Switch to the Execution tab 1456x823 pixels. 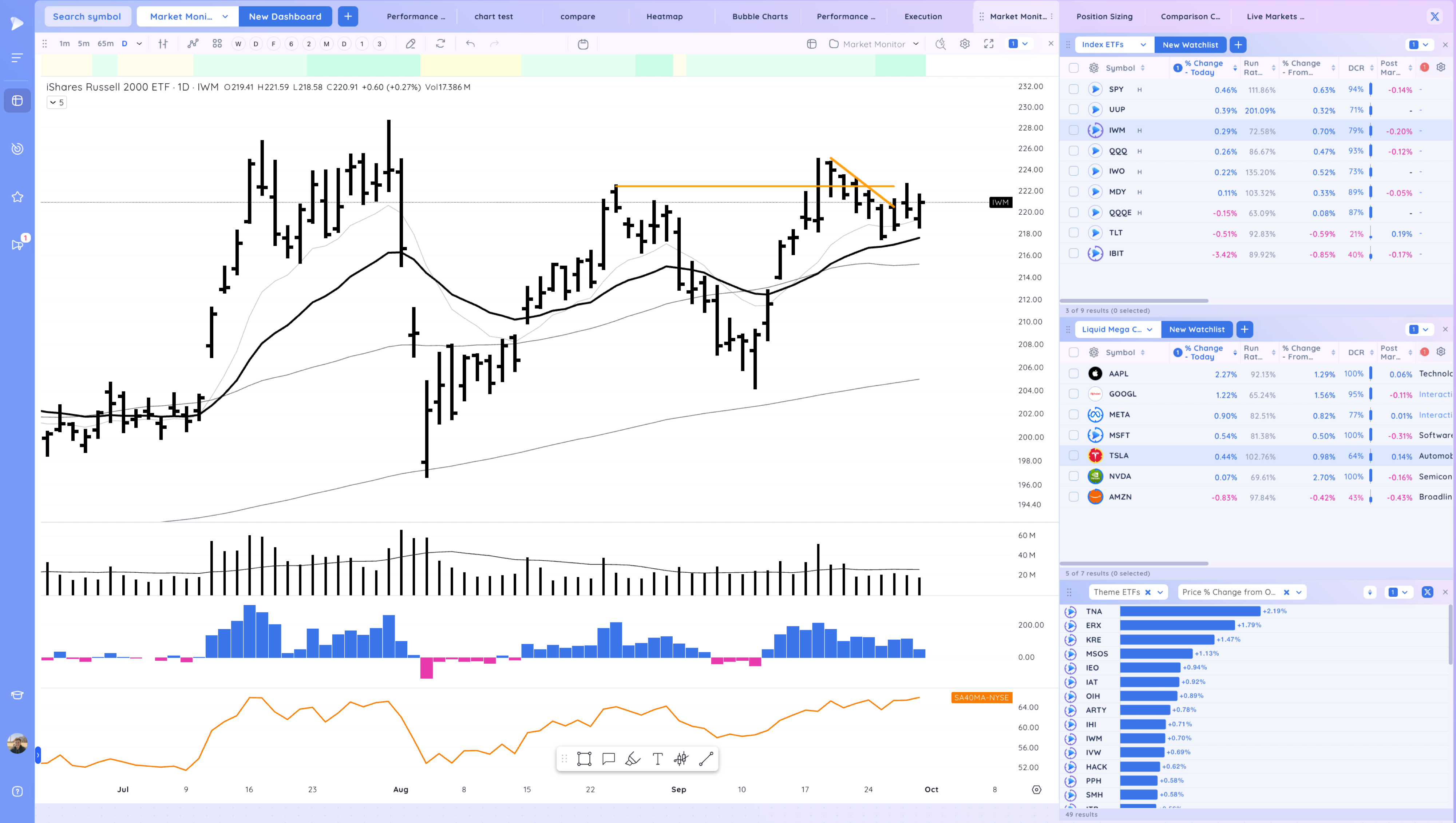[x=923, y=16]
